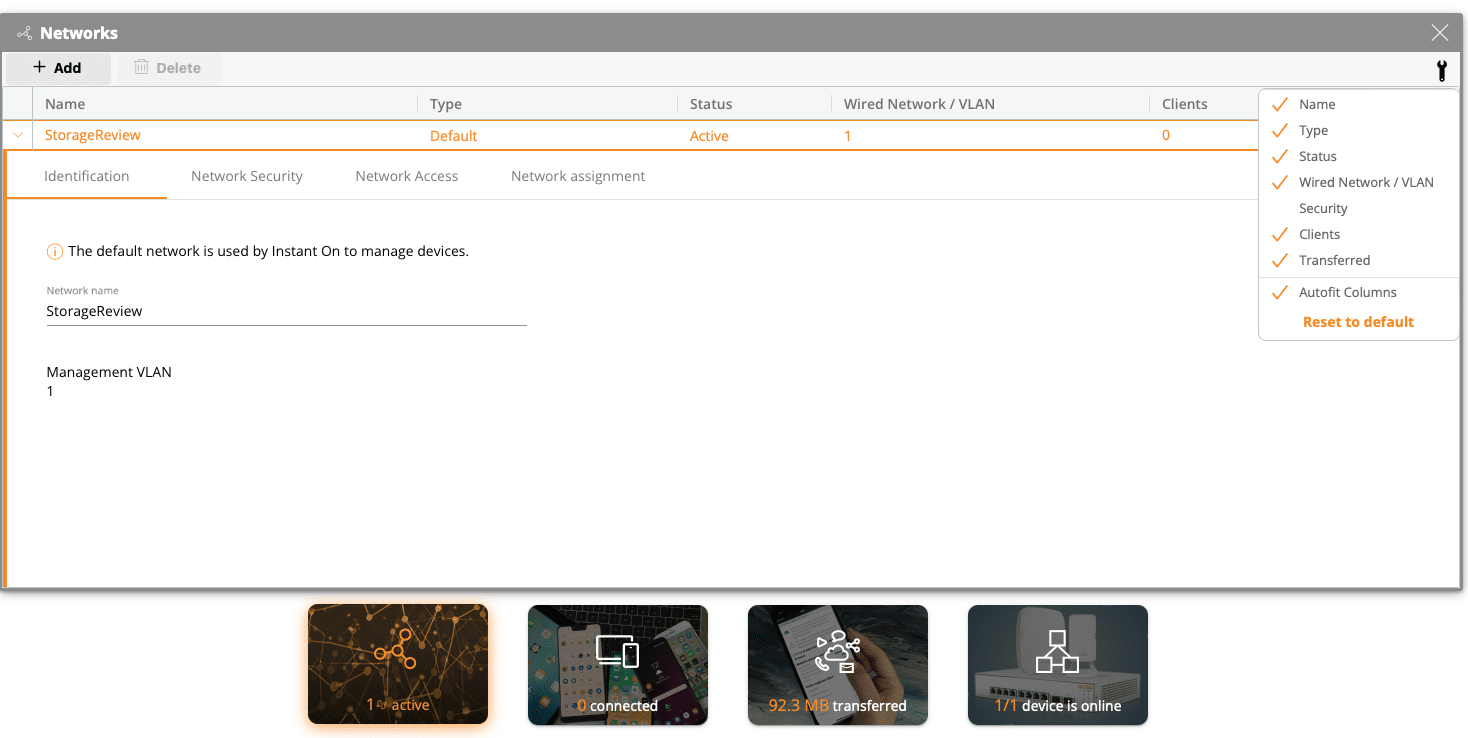
Task: Collapse the StorageReview row chevron
Action: (18, 135)
